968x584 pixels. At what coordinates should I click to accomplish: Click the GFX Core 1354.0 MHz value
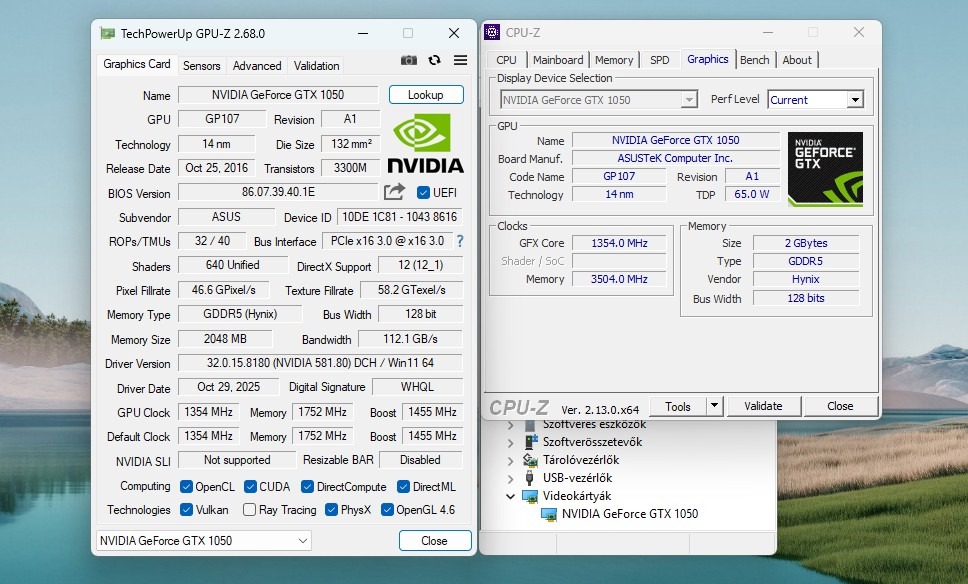coord(619,243)
